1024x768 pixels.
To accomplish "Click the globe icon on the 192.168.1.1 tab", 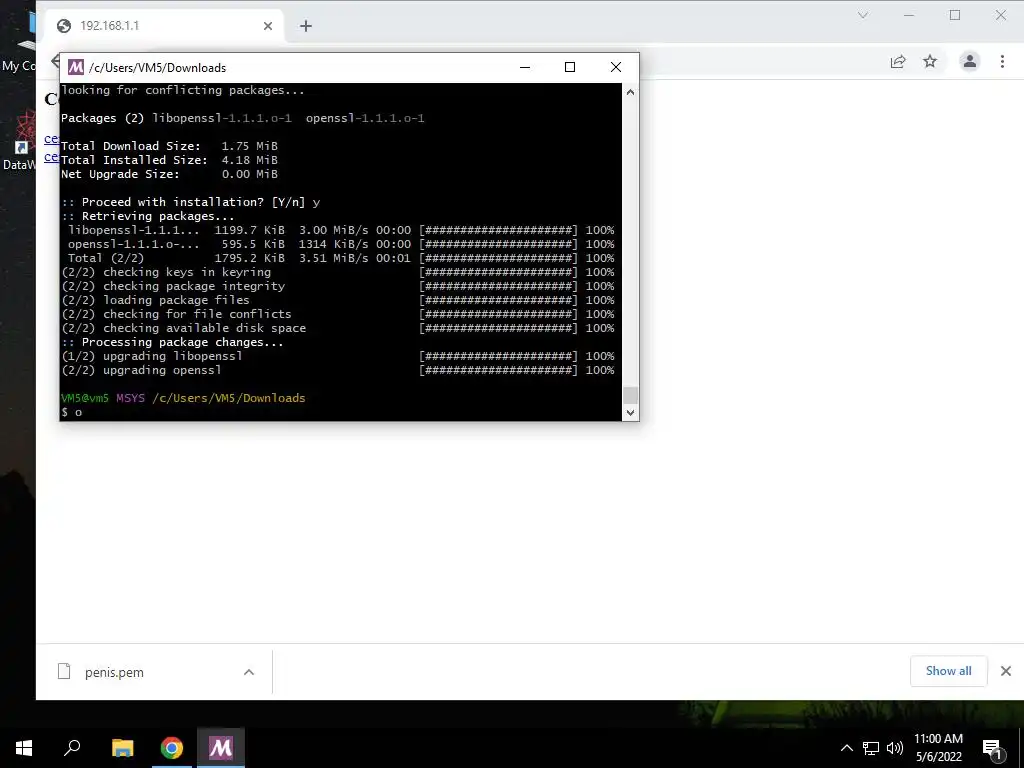I will [x=64, y=26].
